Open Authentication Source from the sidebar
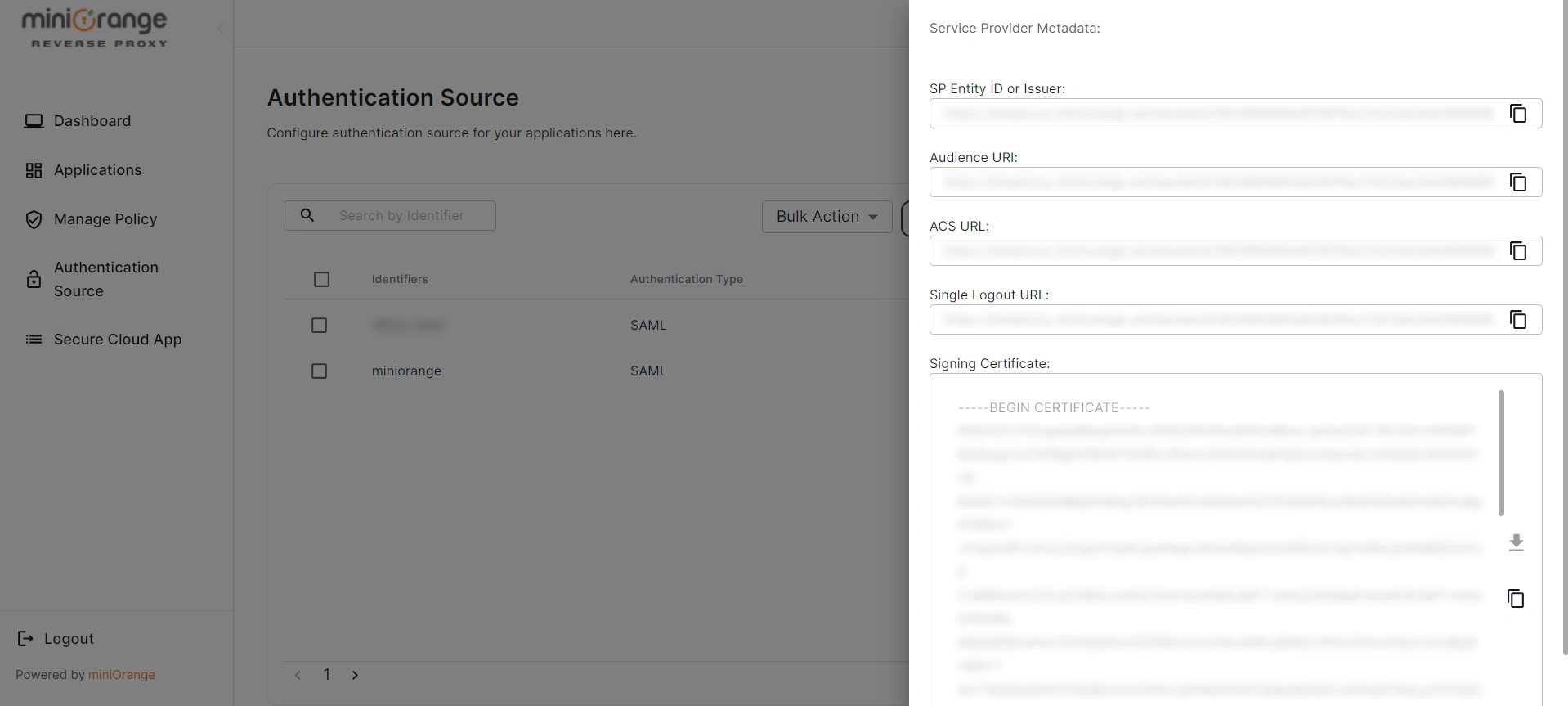The height and width of the screenshot is (706, 1568). coord(106,279)
